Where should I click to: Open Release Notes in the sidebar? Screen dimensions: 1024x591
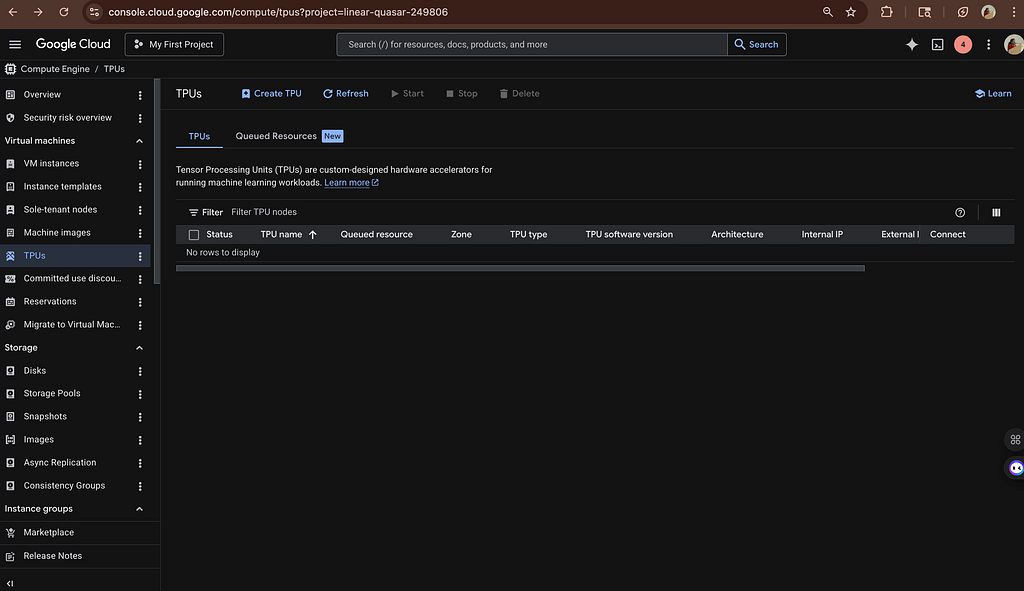(52, 556)
